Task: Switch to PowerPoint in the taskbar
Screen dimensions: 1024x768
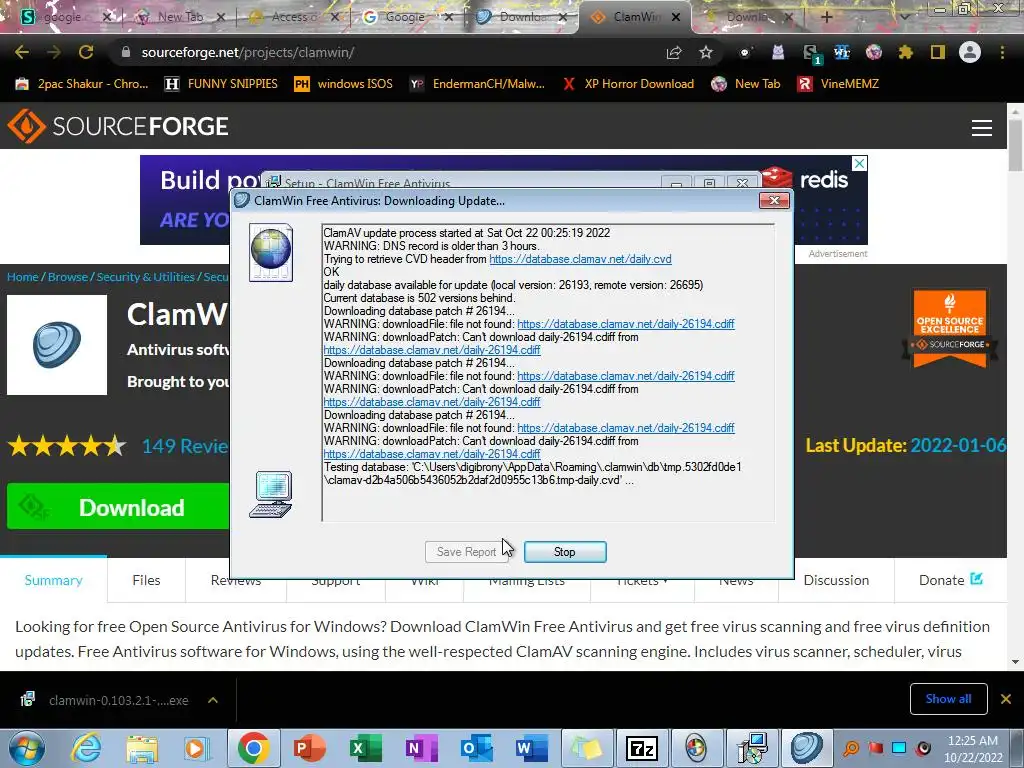Action: [310, 748]
